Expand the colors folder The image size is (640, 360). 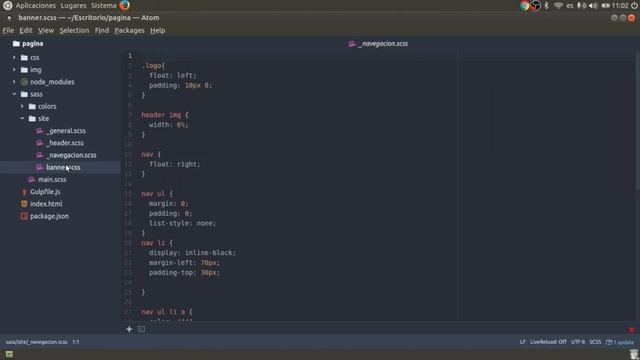22,106
